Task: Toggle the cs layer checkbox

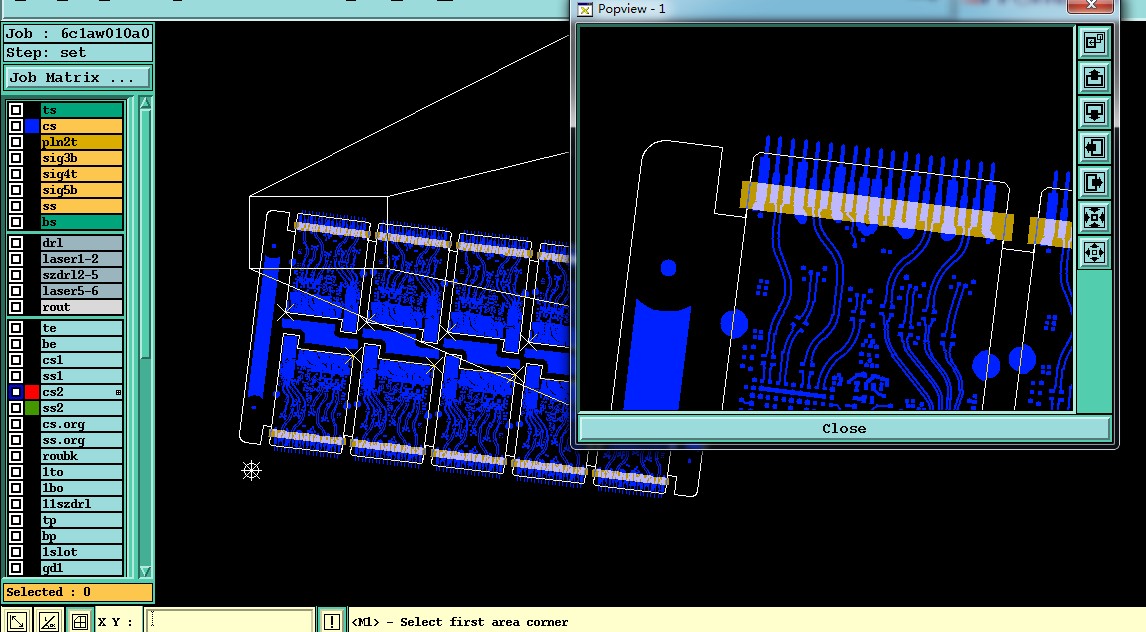Action: point(15,126)
